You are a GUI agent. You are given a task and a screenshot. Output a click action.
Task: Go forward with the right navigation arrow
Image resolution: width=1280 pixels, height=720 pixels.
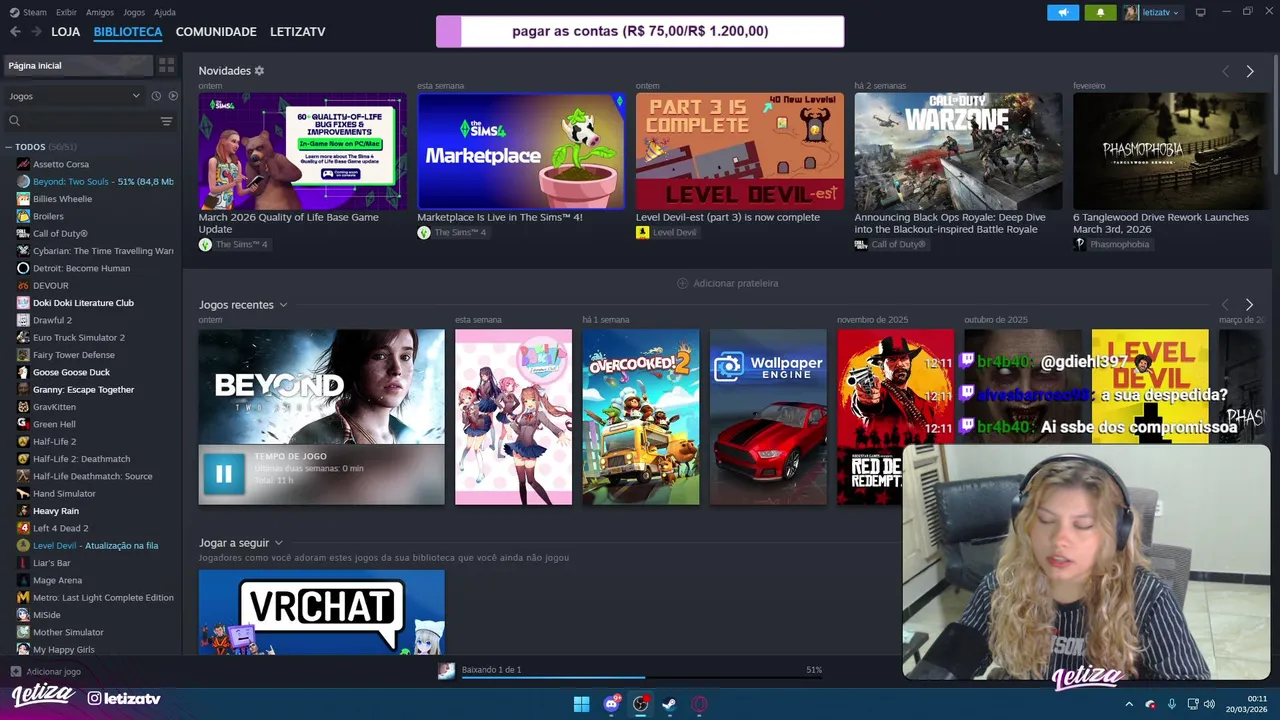[36, 32]
